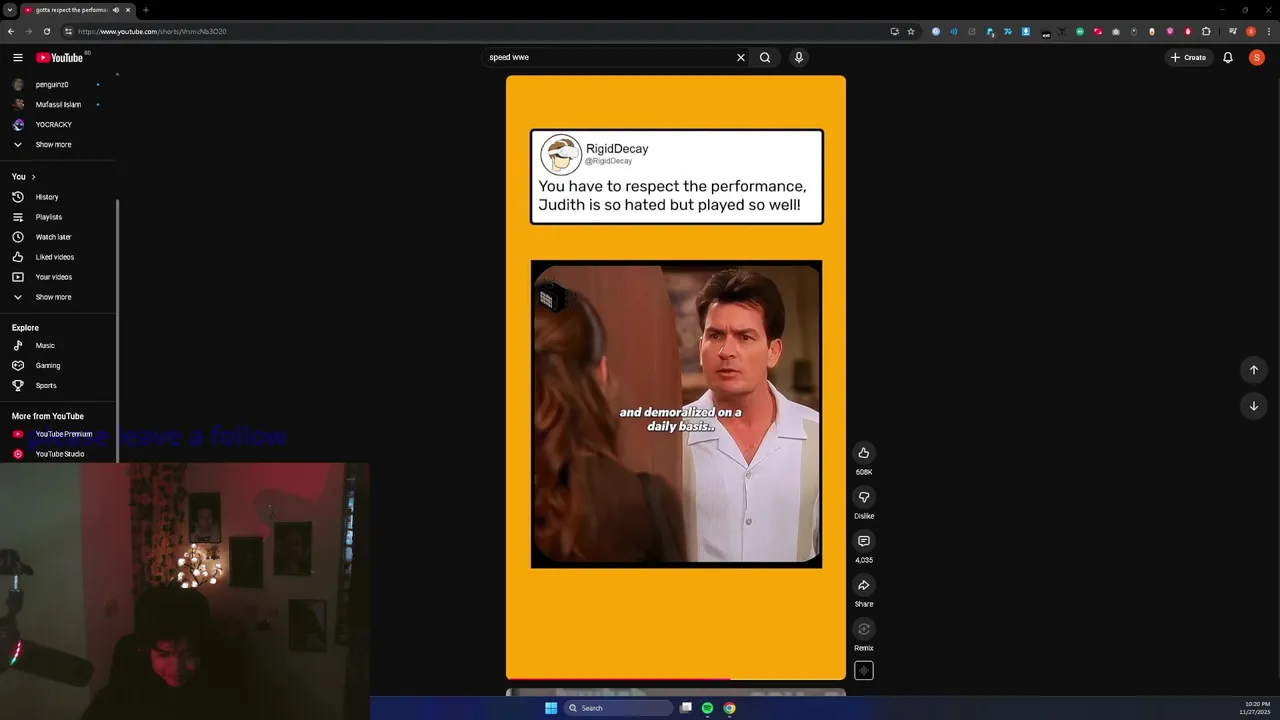
Task: Open the comments showing 4,035
Action: pyautogui.click(x=864, y=541)
